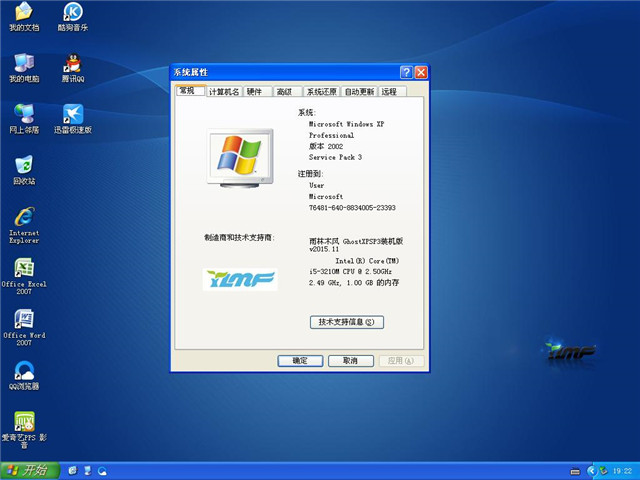Switch to 系统还原 tab

point(321,91)
